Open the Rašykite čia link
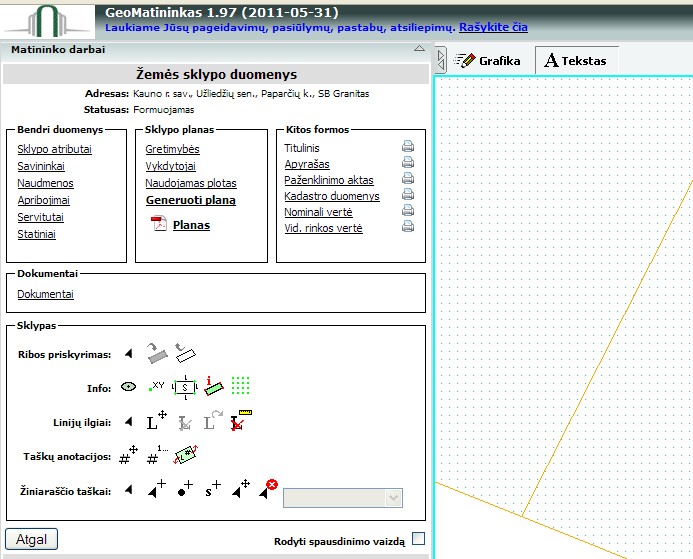 coord(493,27)
